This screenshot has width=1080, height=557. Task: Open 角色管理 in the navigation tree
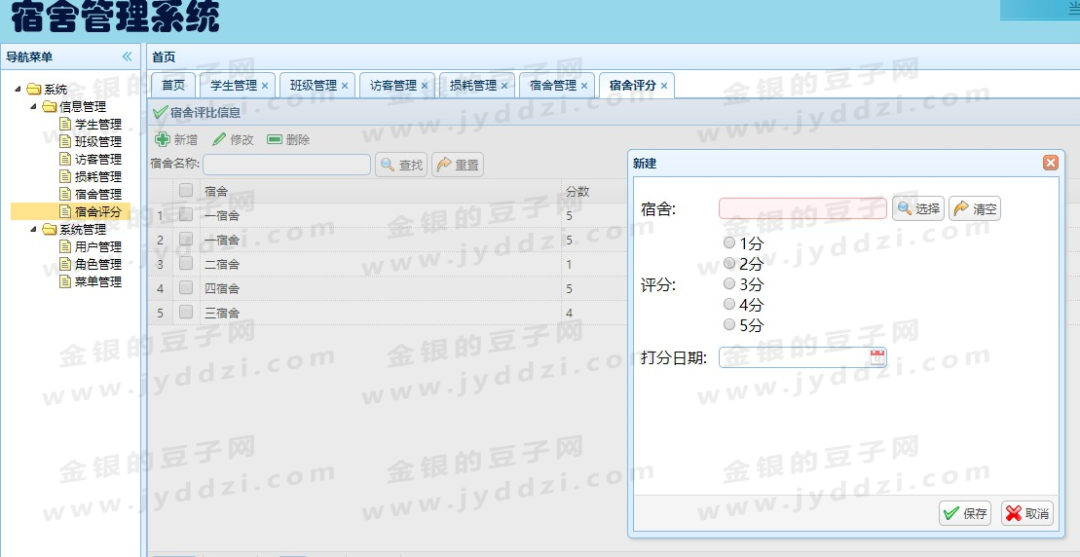pyautogui.click(x=98, y=264)
